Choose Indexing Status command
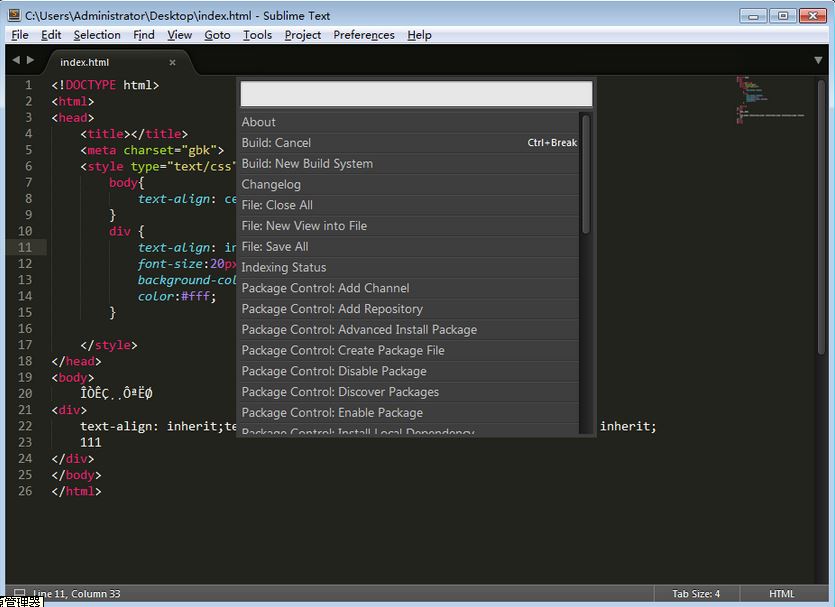 [409, 267]
